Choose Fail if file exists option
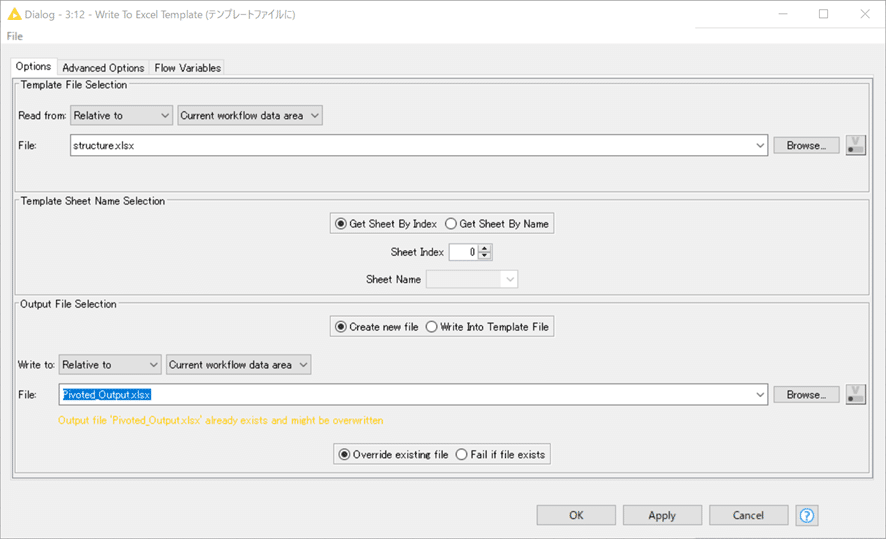 point(462,455)
